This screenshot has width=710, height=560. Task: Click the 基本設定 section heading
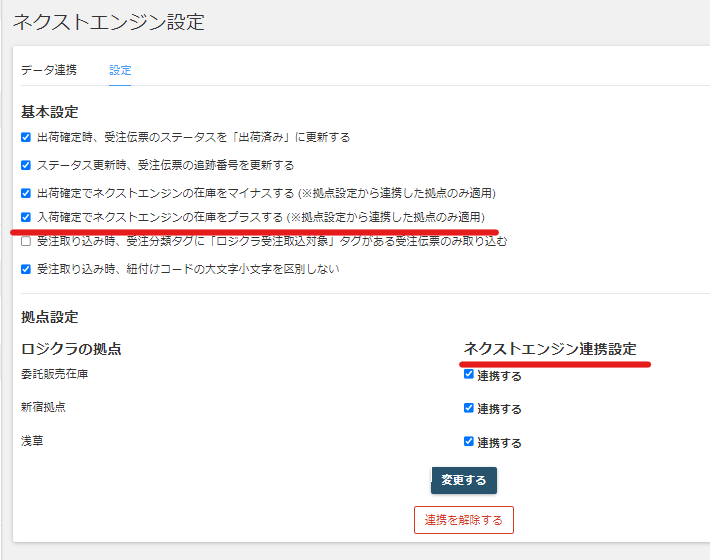[x=49, y=112]
